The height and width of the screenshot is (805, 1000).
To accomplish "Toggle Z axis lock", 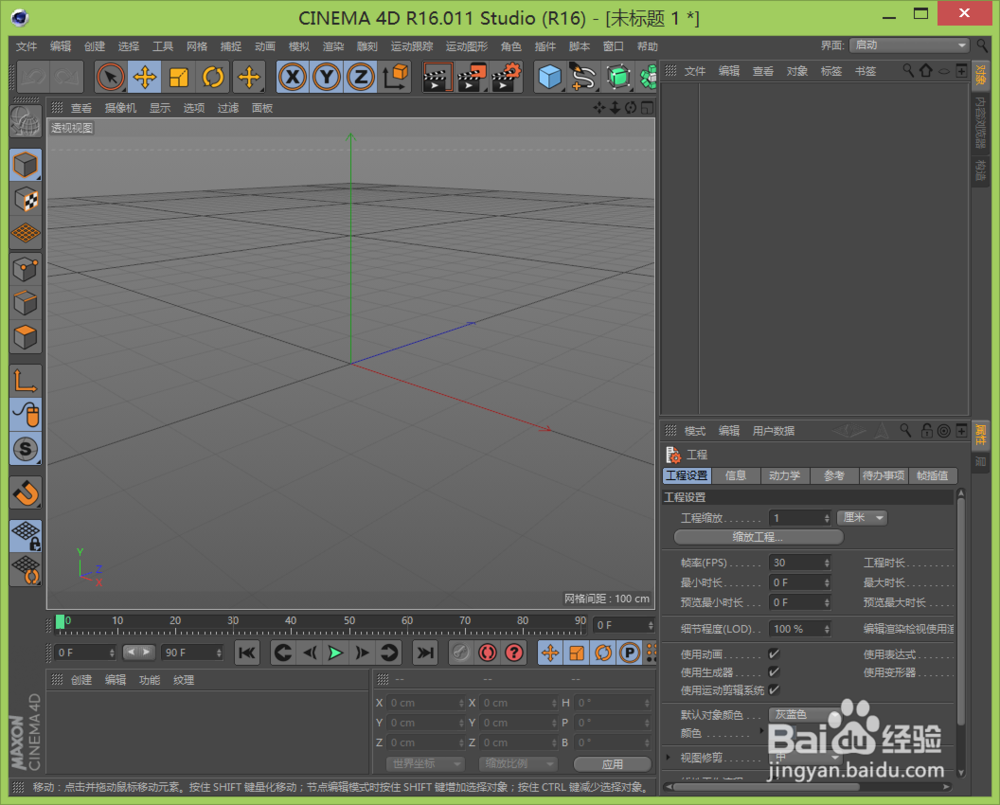I will pyautogui.click(x=360, y=77).
